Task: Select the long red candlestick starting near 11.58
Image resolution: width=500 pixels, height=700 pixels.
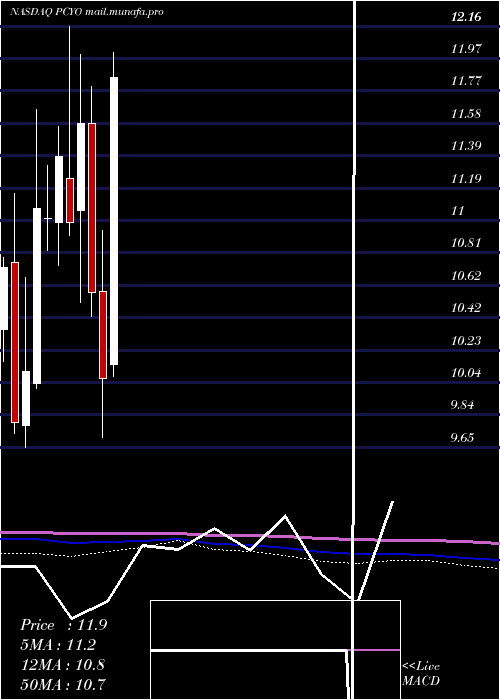Action: coord(92,208)
